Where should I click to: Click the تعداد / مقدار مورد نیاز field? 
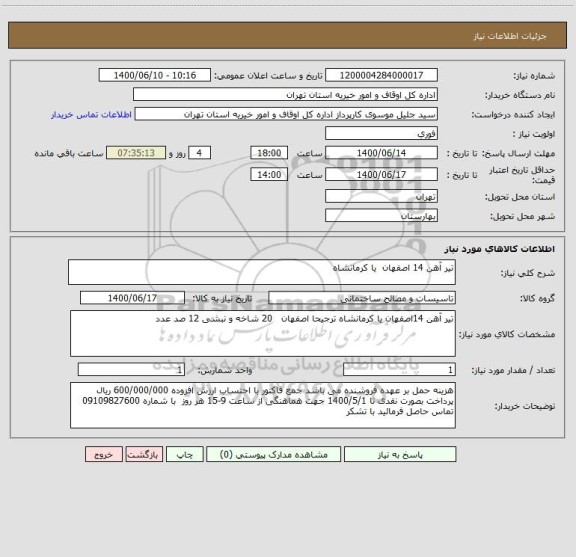point(399,370)
